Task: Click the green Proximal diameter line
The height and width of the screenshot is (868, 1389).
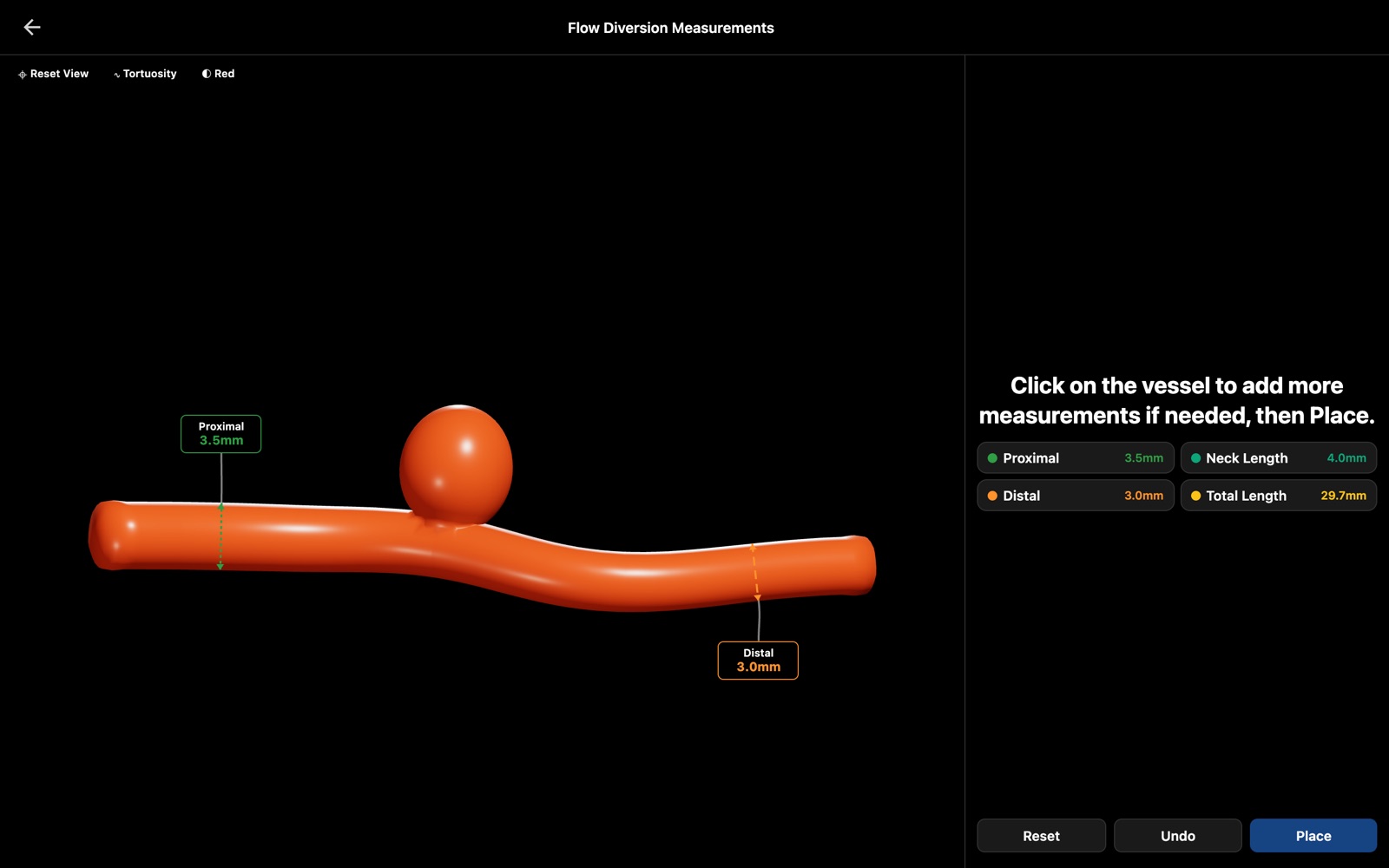Action: tap(221, 536)
